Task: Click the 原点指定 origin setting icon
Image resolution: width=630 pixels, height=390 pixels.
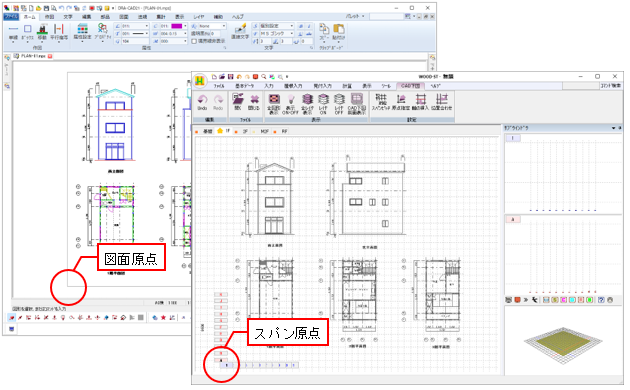Action: [x=401, y=102]
